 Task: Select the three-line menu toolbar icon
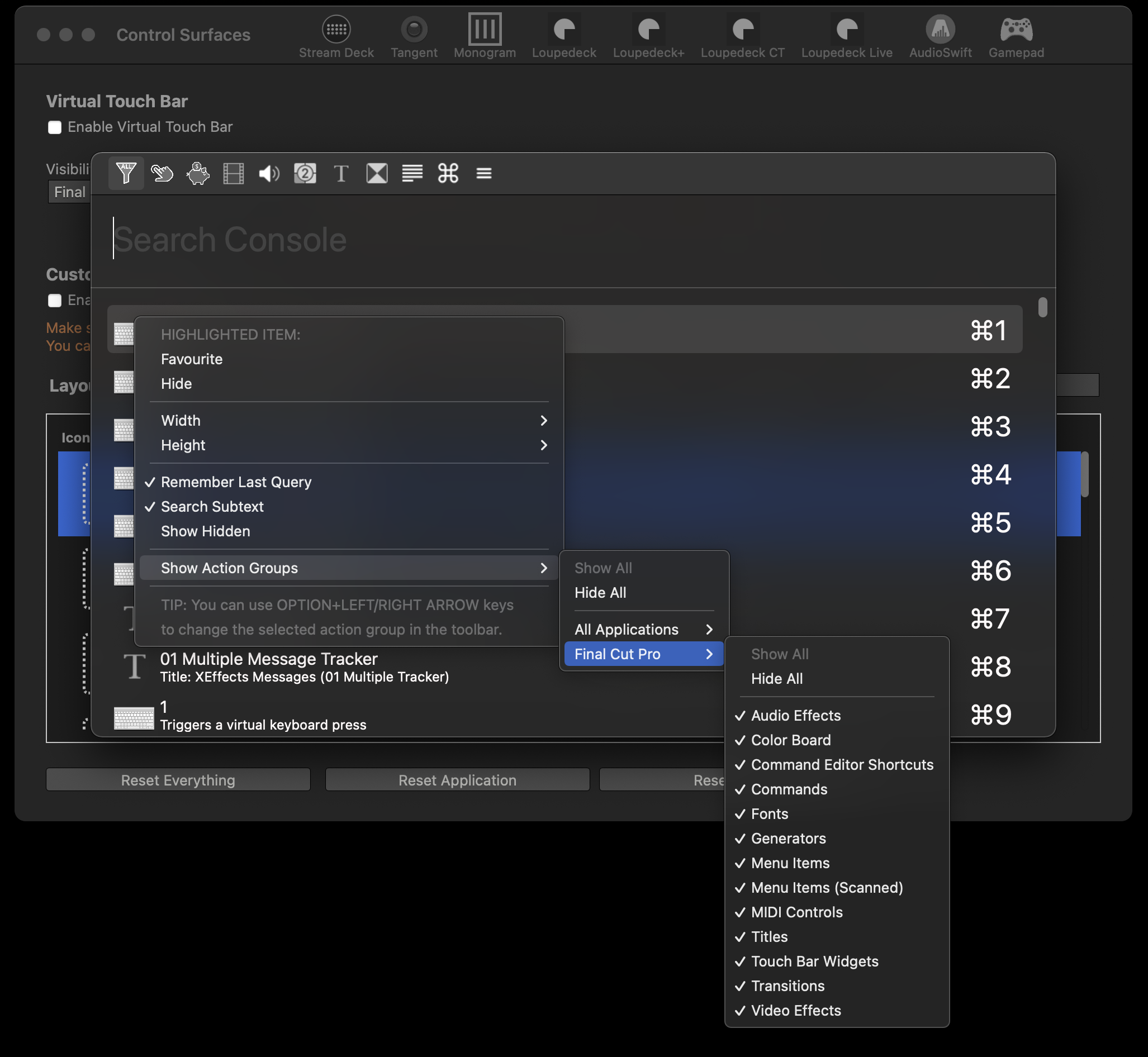pyautogui.click(x=484, y=173)
